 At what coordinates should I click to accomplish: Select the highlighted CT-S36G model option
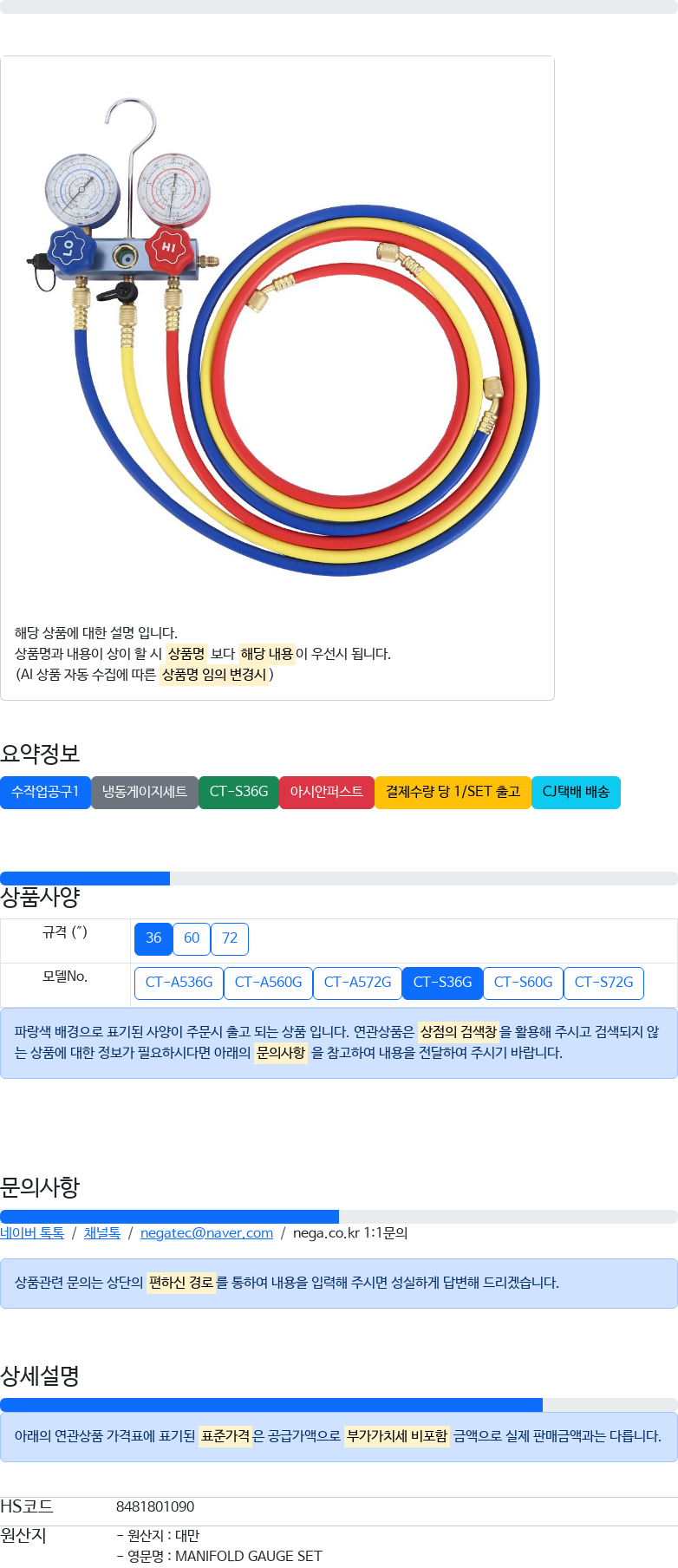[x=442, y=983]
